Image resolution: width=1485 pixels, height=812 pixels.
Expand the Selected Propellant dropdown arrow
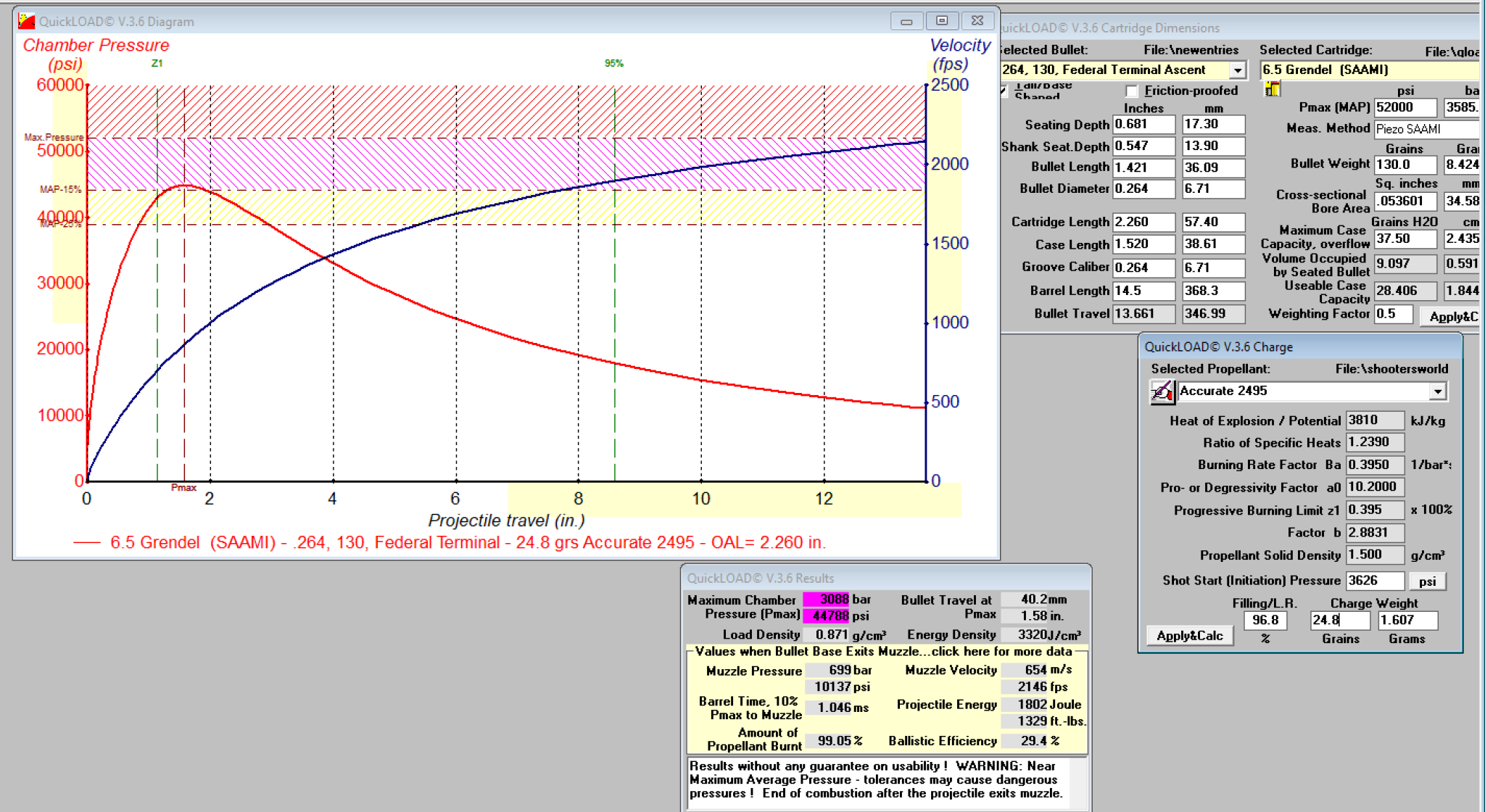click(1437, 391)
